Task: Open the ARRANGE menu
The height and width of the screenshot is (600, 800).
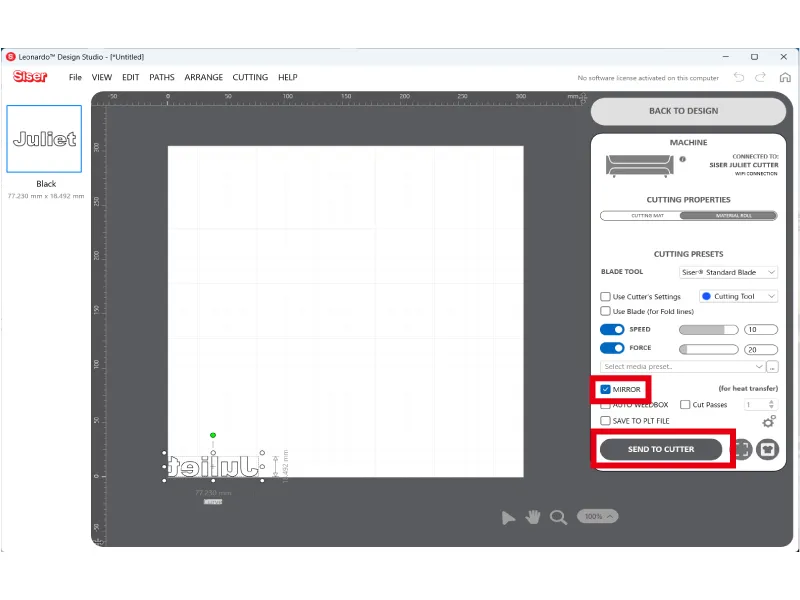Action: point(204,77)
